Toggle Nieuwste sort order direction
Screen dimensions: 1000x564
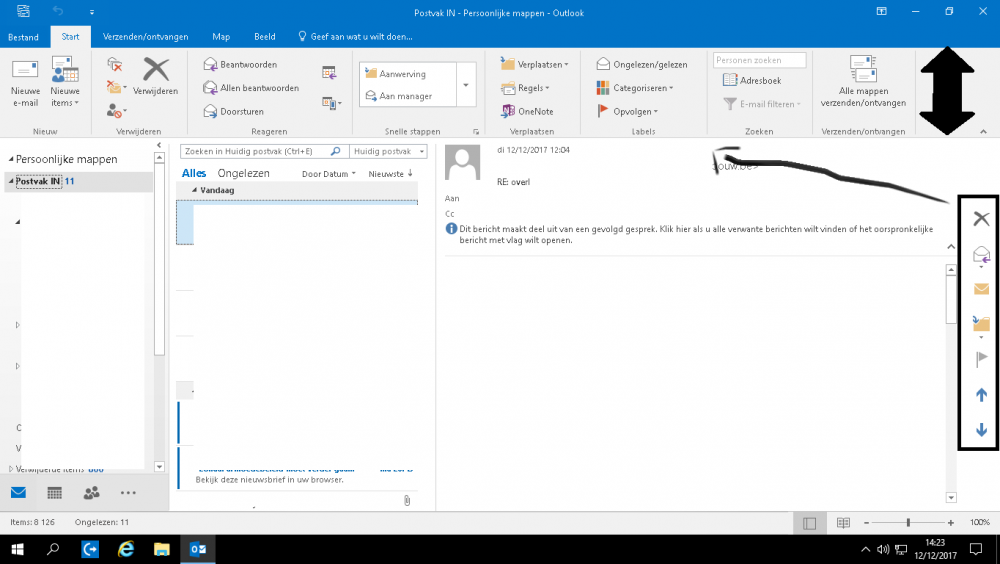tap(390, 173)
